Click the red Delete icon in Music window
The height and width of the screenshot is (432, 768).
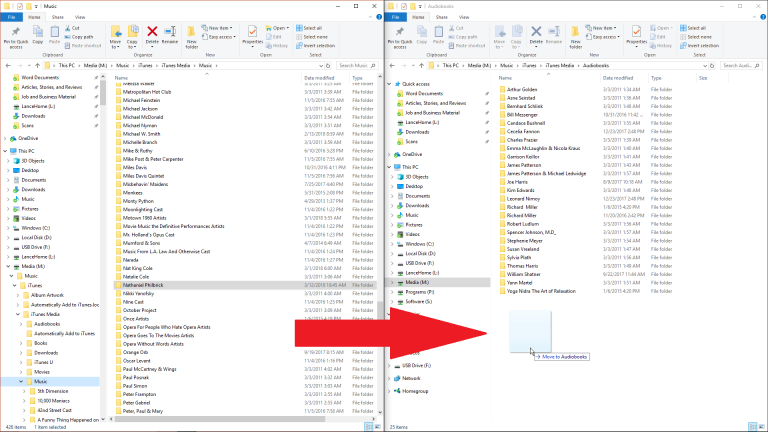coord(152,32)
